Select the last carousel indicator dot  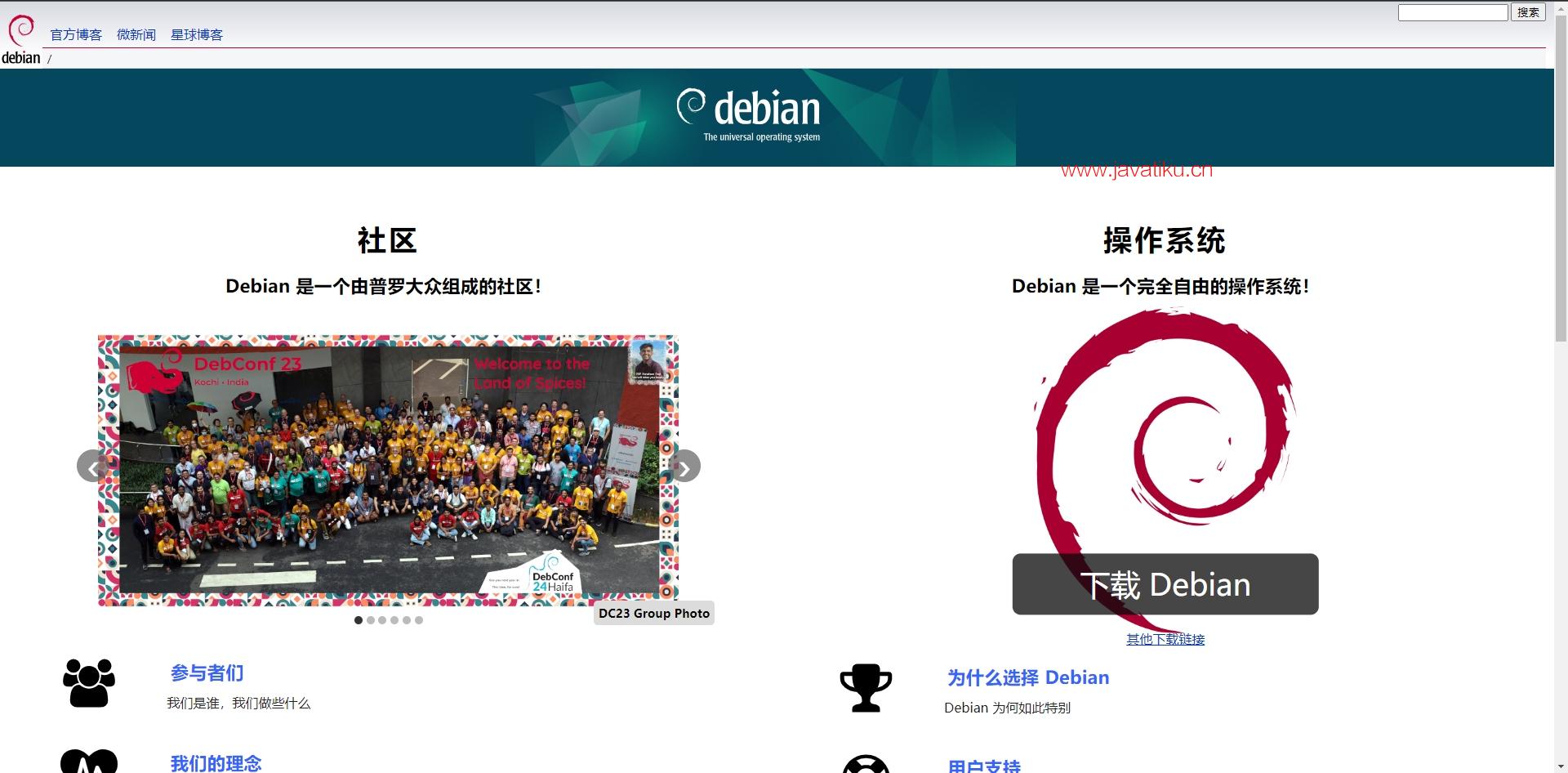coord(419,620)
